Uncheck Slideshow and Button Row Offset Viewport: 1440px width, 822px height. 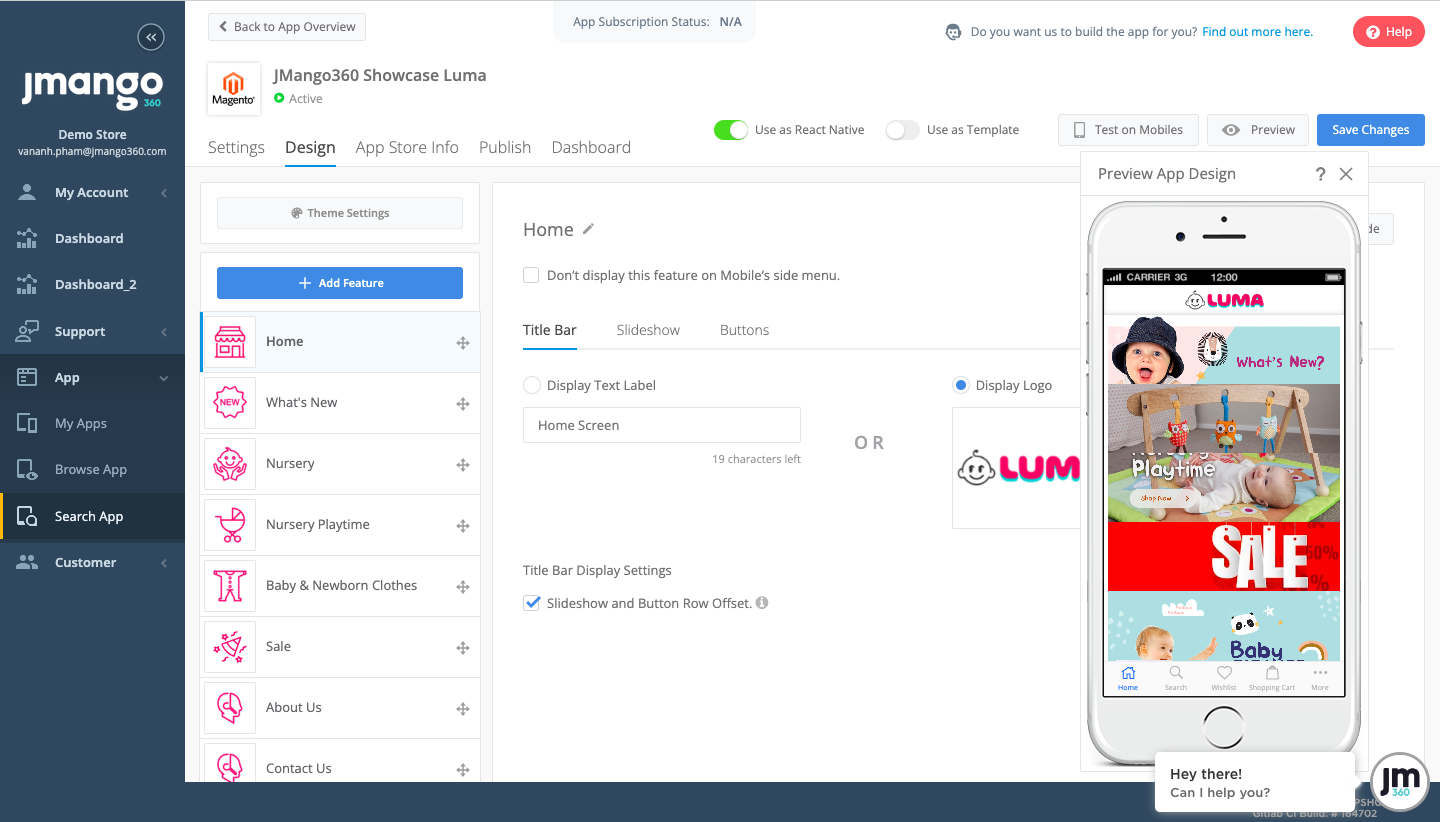(x=532, y=603)
